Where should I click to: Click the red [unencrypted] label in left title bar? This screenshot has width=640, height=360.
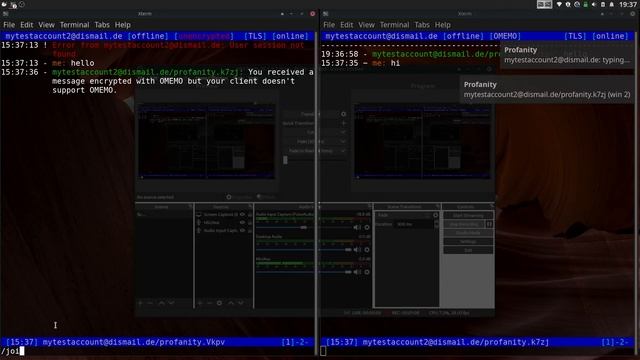tap(204, 36)
